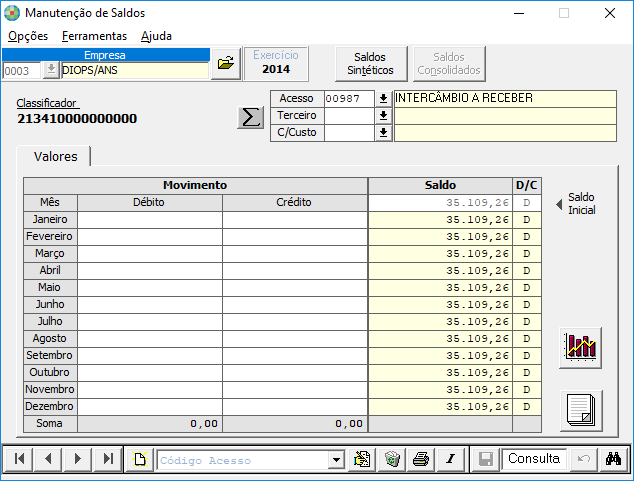This screenshot has width=634, height=481.
Task: Click the Saldos Sintéticos button
Action: pos(370,63)
